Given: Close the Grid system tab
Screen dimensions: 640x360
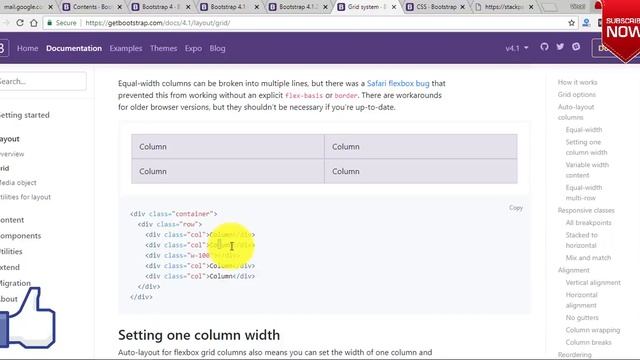Looking at the screenshot, I should [394, 7].
